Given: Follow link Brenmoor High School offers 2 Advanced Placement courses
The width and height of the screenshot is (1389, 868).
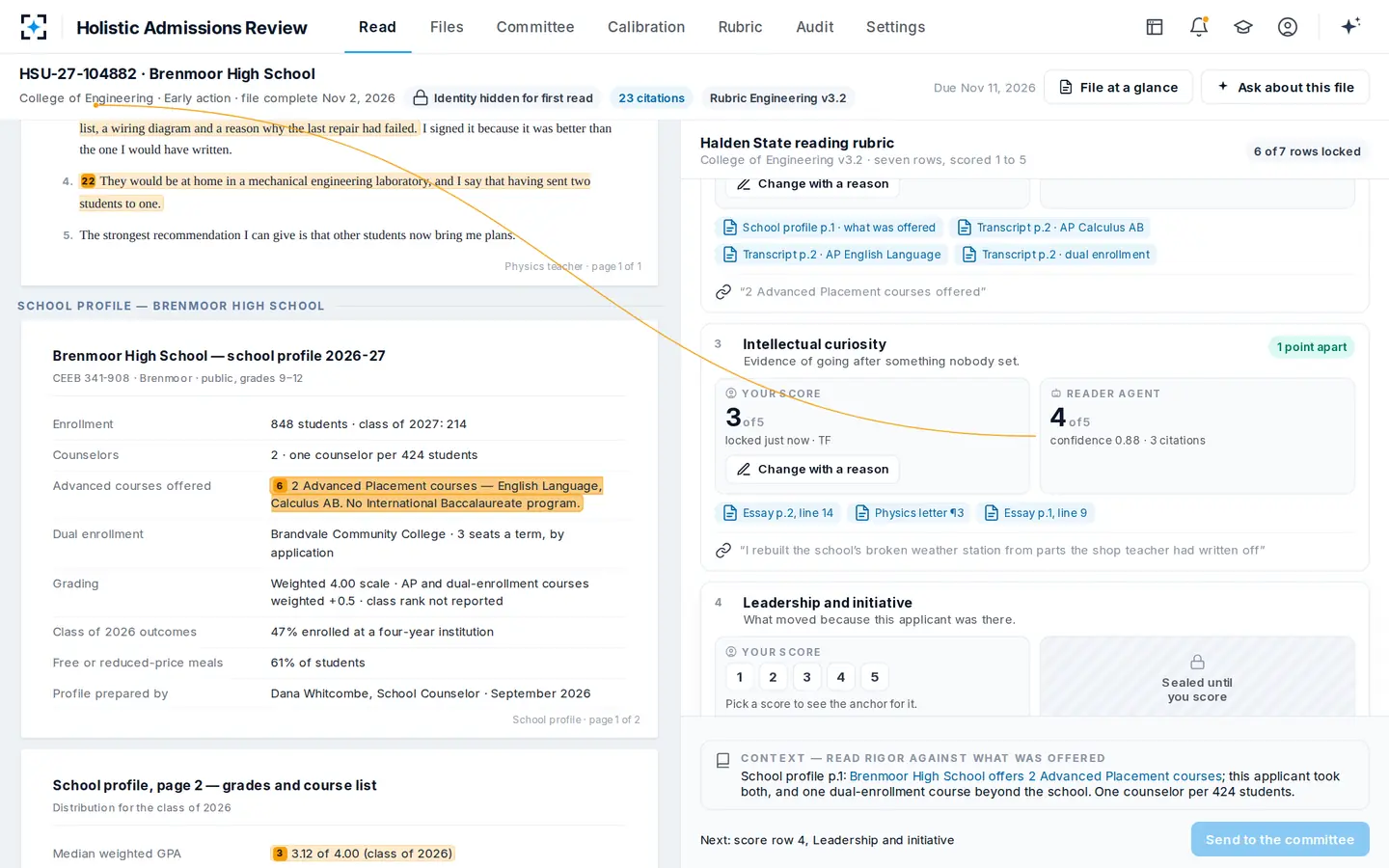Looking at the screenshot, I should pos(1036,776).
